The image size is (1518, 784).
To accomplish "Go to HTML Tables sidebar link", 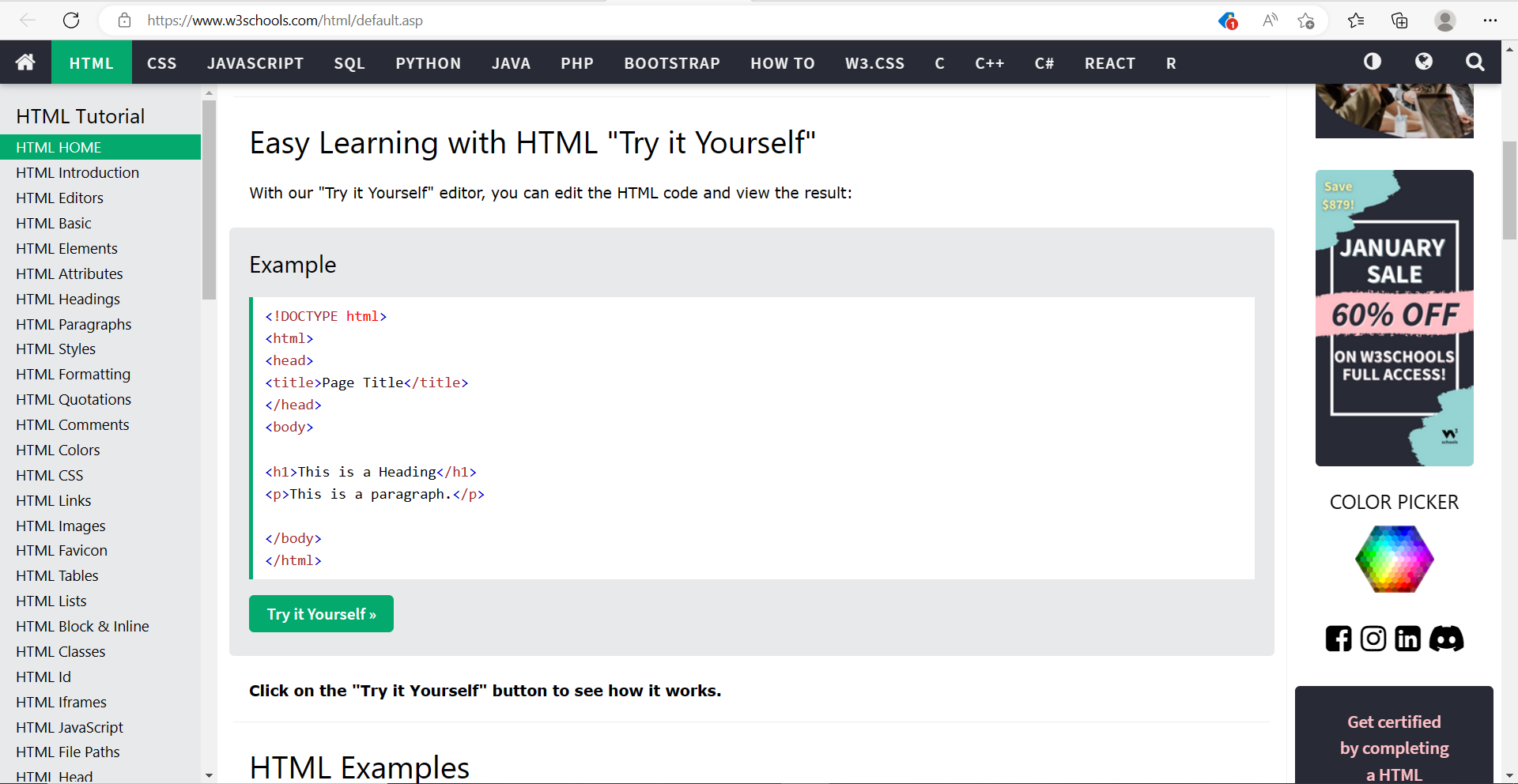I will point(57,575).
